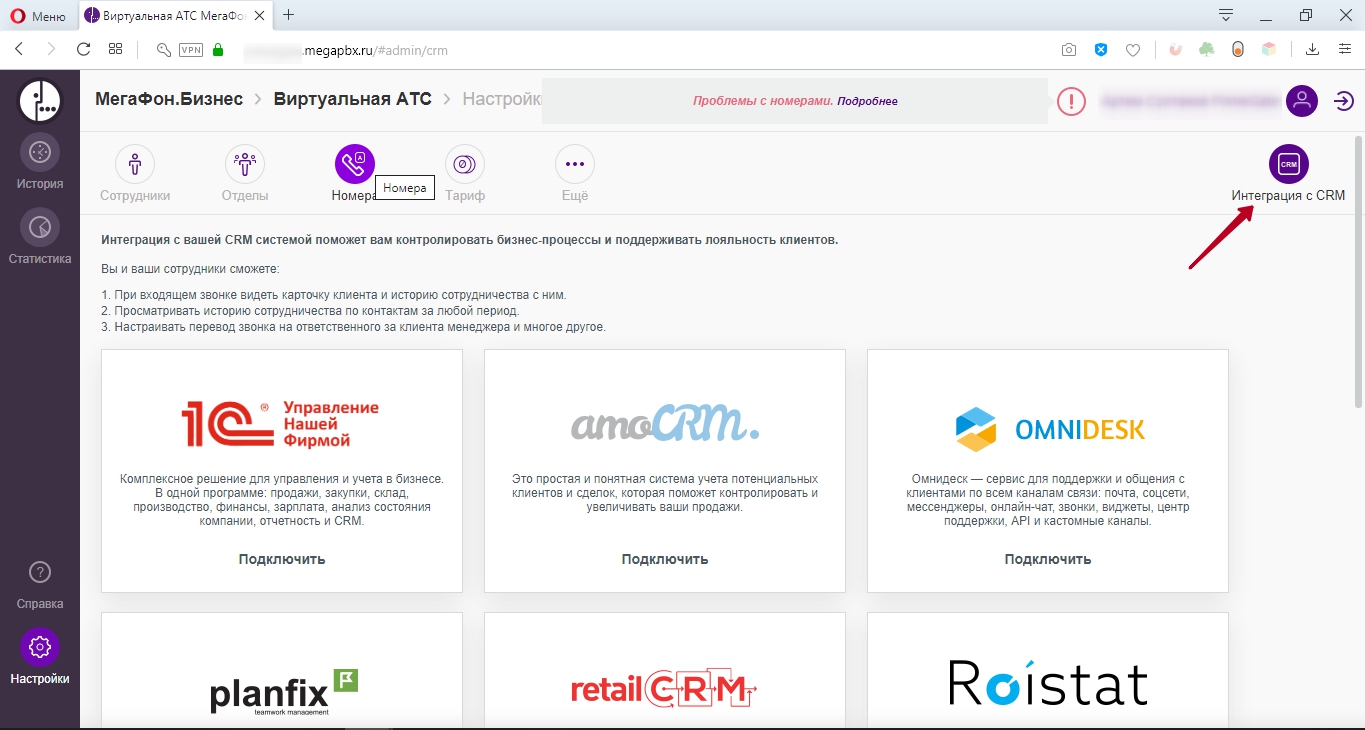Follow the Подробнее link in the banner

(x=867, y=101)
